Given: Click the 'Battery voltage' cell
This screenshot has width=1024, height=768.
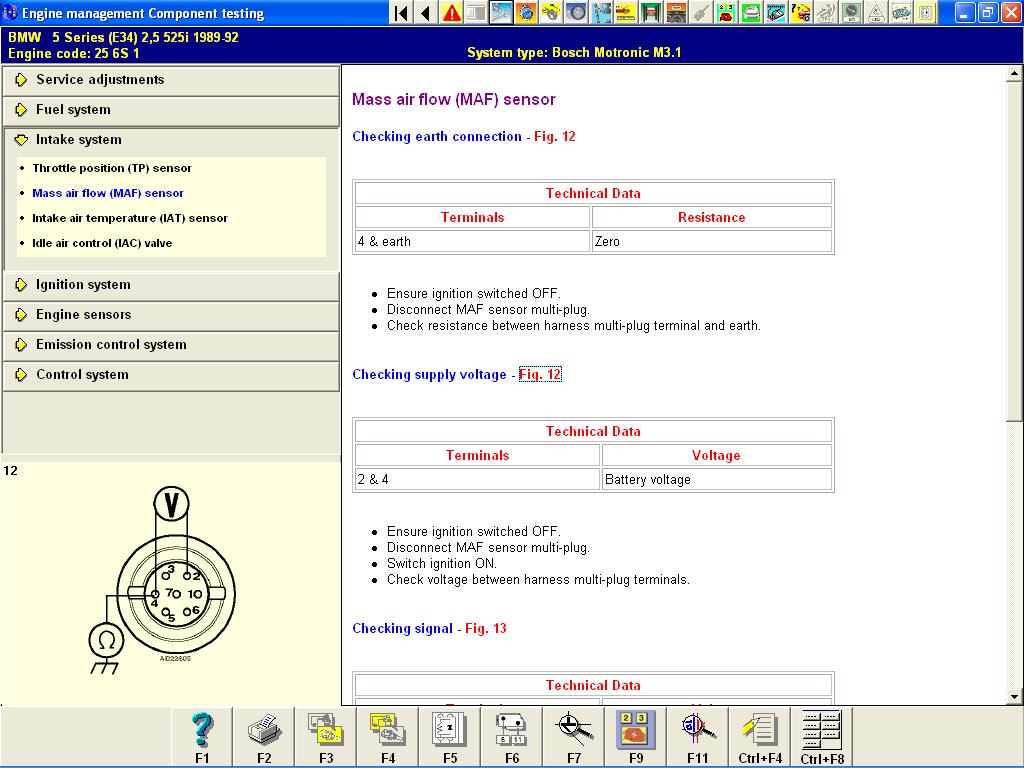Looking at the screenshot, I should click(x=717, y=479).
